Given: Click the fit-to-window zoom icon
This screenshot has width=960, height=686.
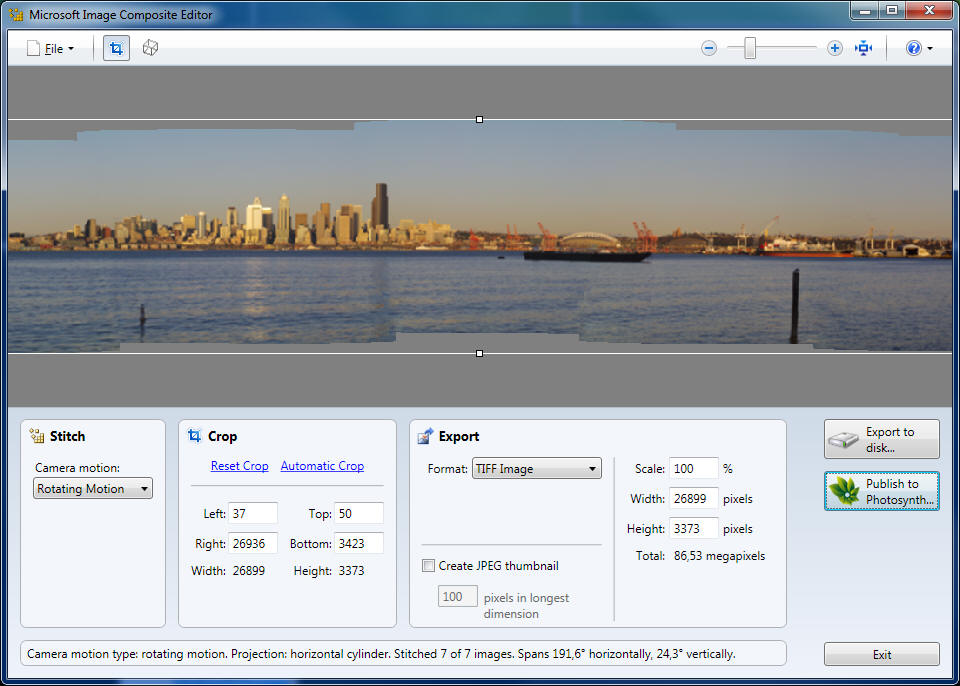Looking at the screenshot, I should point(863,48).
